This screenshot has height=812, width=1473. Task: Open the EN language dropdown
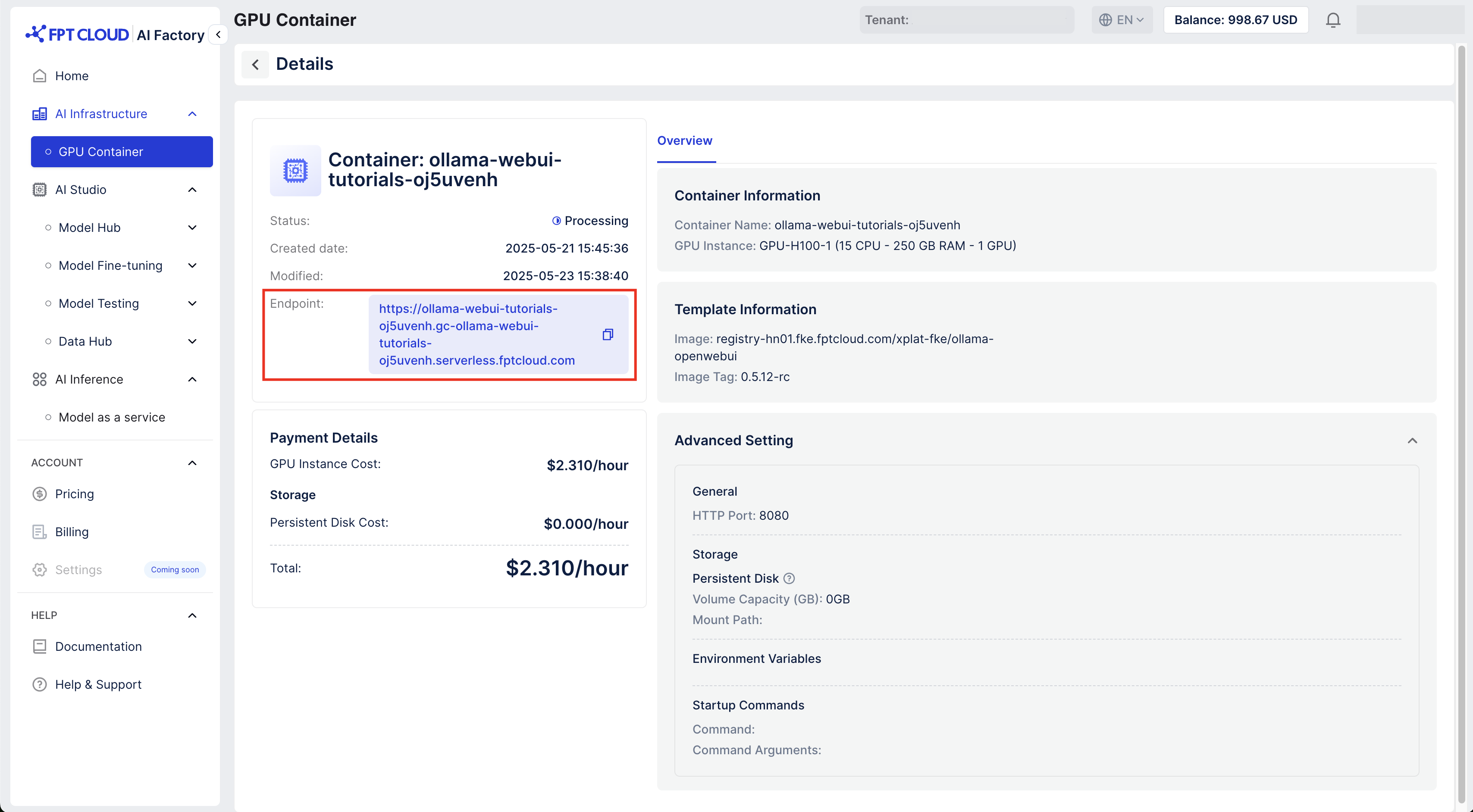tap(1122, 20)
